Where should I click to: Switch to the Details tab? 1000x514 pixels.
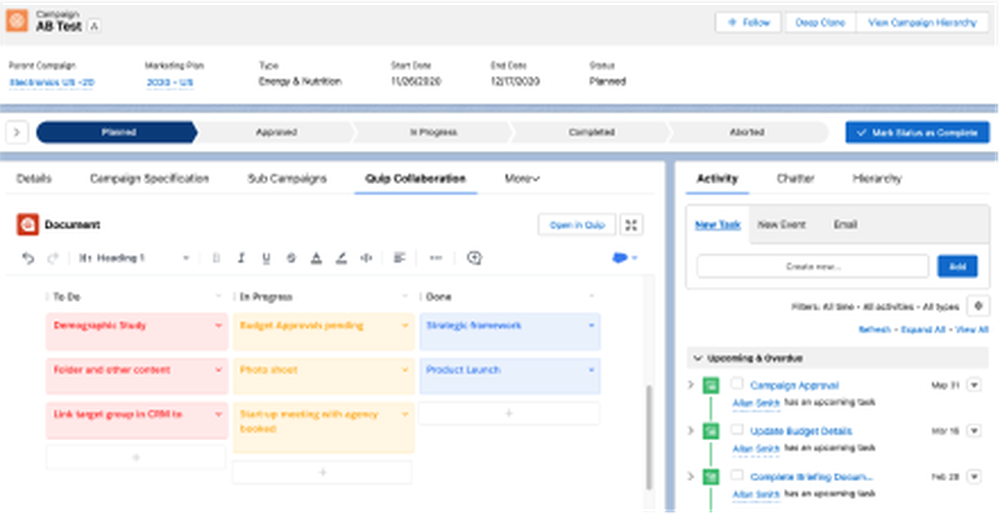pyautogui.click(x=34, y=179)
